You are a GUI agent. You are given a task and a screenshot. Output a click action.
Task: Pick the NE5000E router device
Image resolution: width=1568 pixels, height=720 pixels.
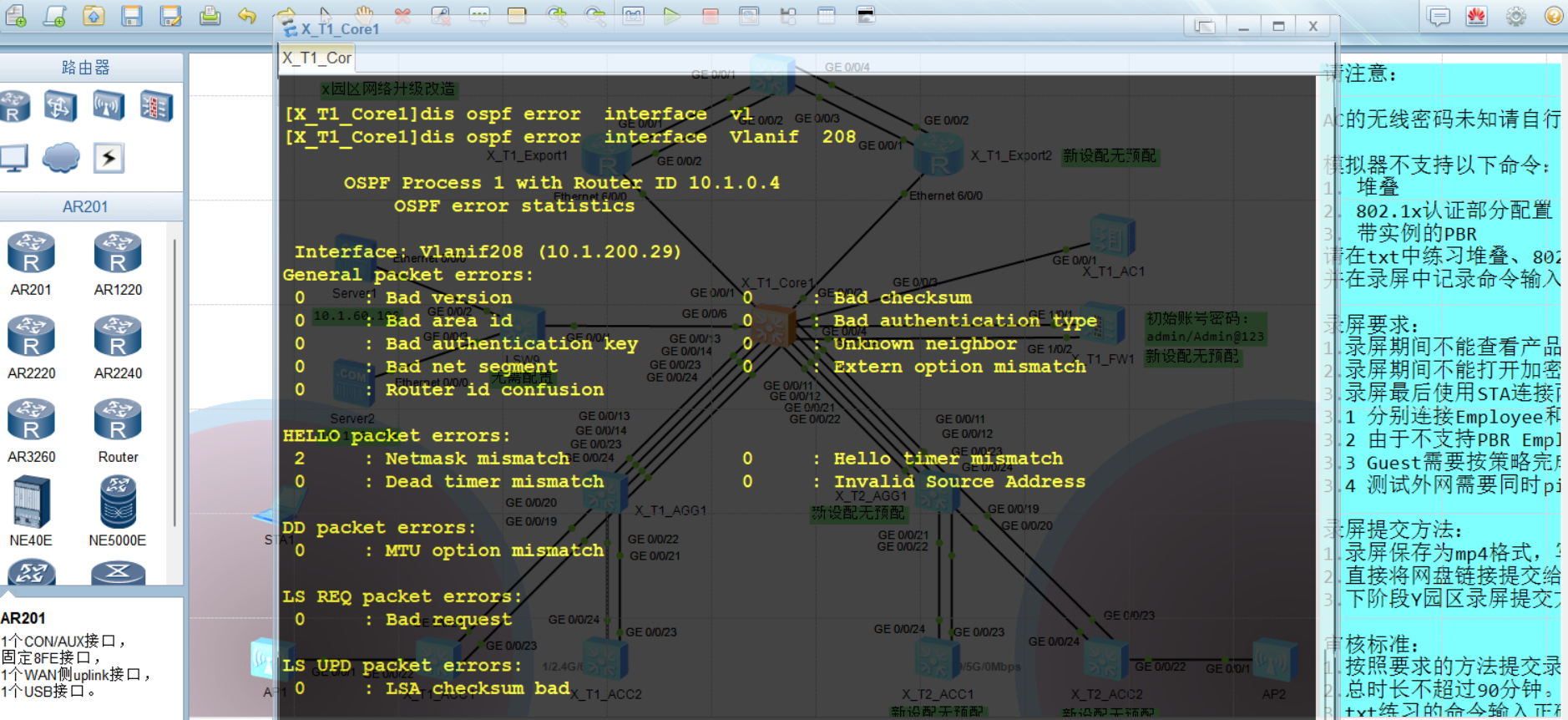click(118, 511)
